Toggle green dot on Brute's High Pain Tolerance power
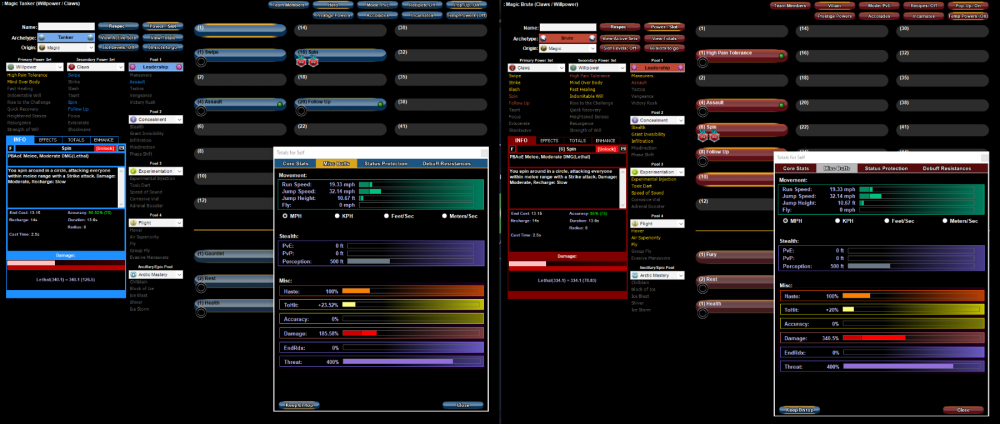The width and height of the screenshot is (1000, 424). click(x=781, y=55)
